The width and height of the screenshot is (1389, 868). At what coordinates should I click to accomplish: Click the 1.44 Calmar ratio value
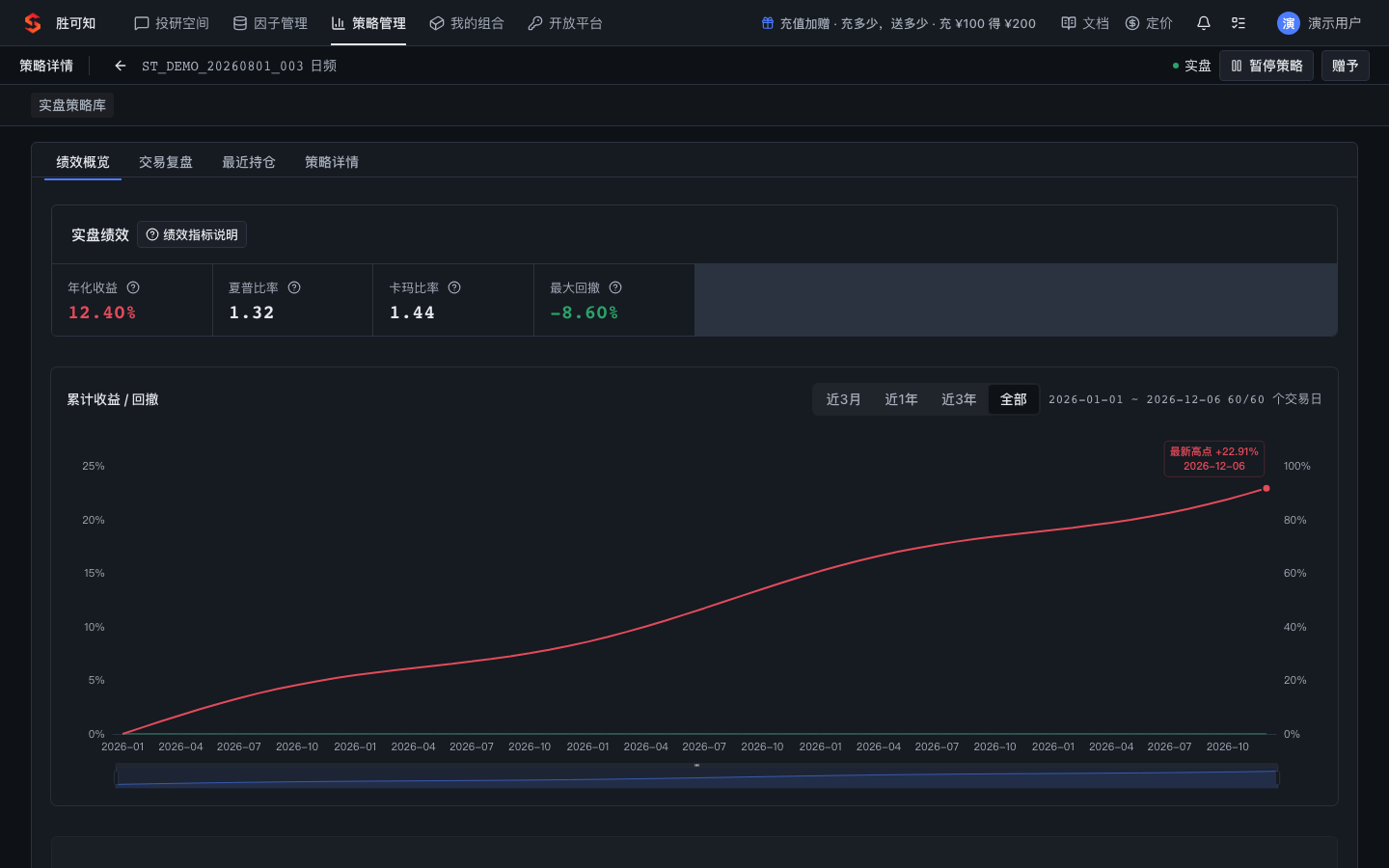[x=412, y=312]
